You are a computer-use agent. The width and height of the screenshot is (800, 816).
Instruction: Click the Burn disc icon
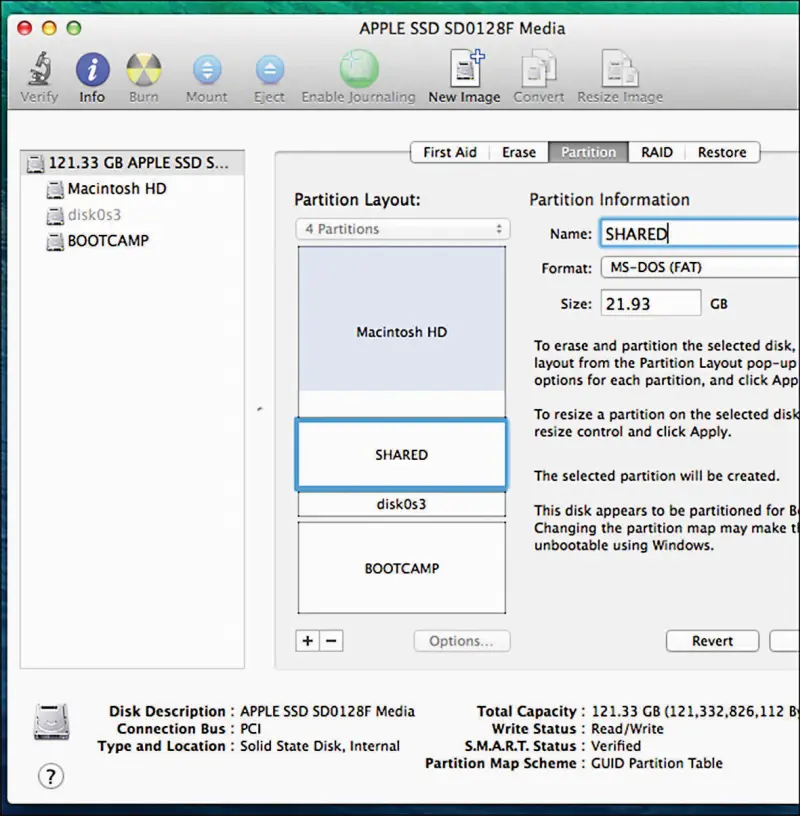(x=143, y=71)
